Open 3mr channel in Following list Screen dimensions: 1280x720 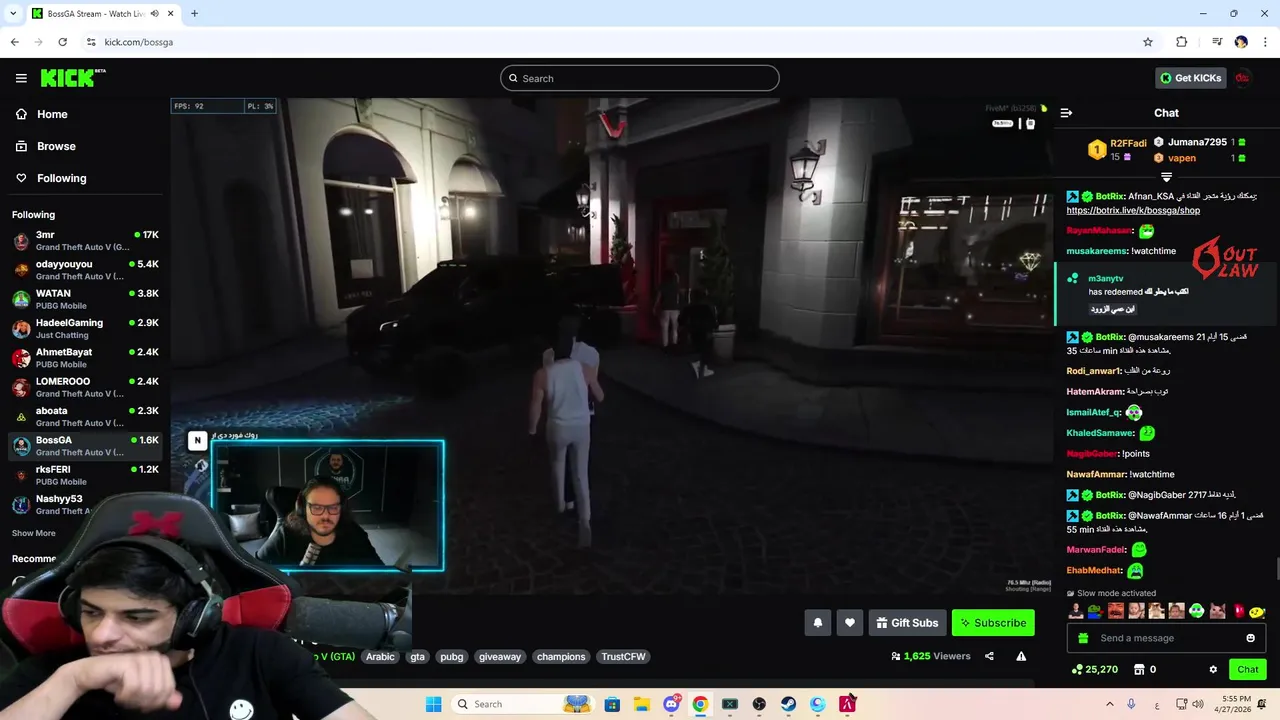tap(85, 241)
